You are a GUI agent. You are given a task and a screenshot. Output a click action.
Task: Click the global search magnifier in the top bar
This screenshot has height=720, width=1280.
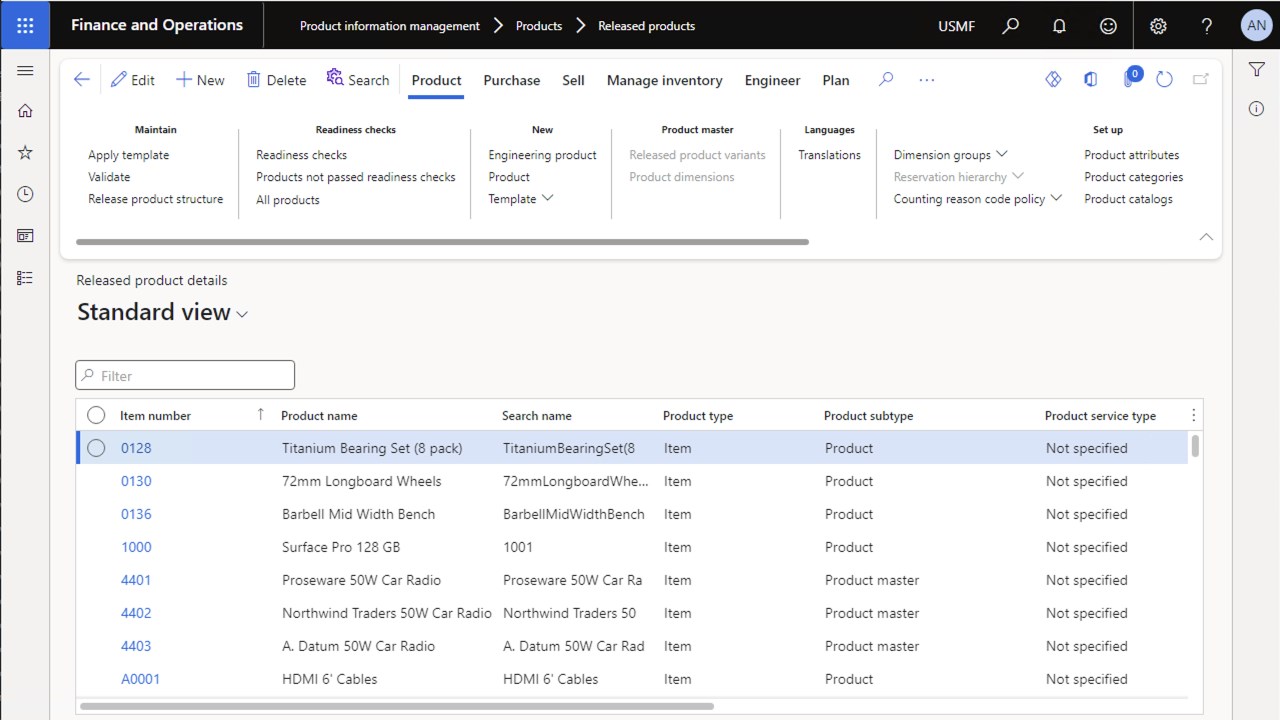pos(1011,26)
